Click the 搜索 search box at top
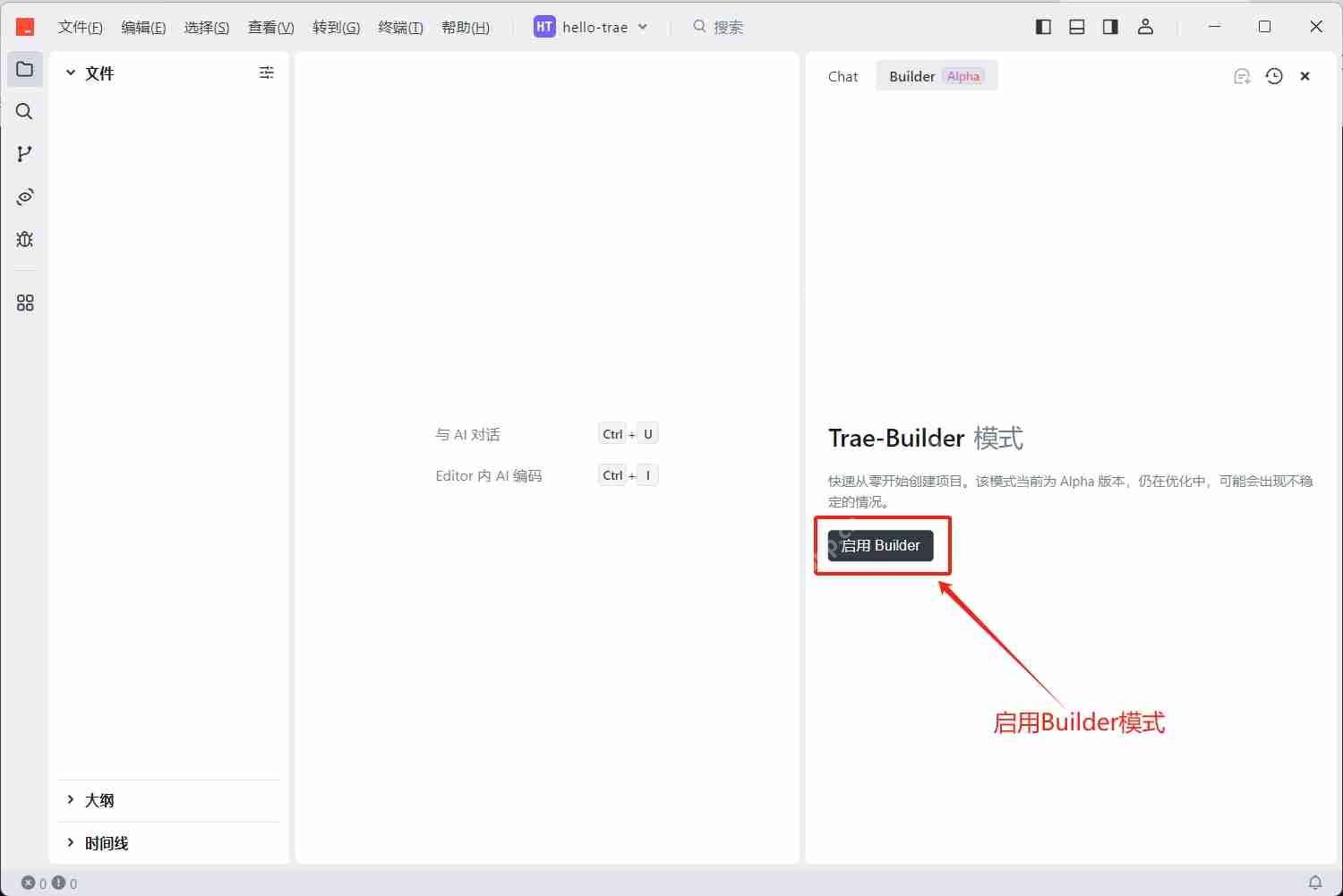The height and width of the screenshot is (896, 1343). [719, 27]
